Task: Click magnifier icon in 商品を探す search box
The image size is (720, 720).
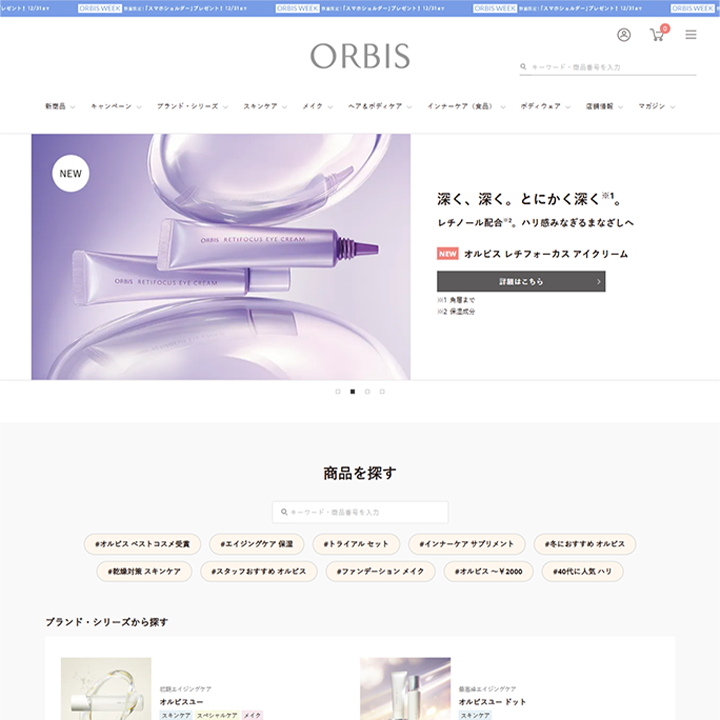Action: click(284, 512)
